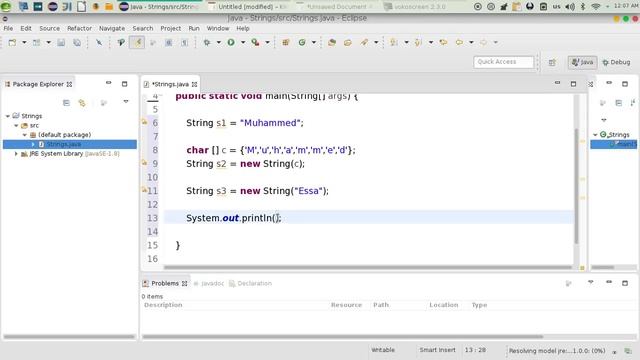Open the Edit menu
The image size is (640, 360).
(26, 29)
